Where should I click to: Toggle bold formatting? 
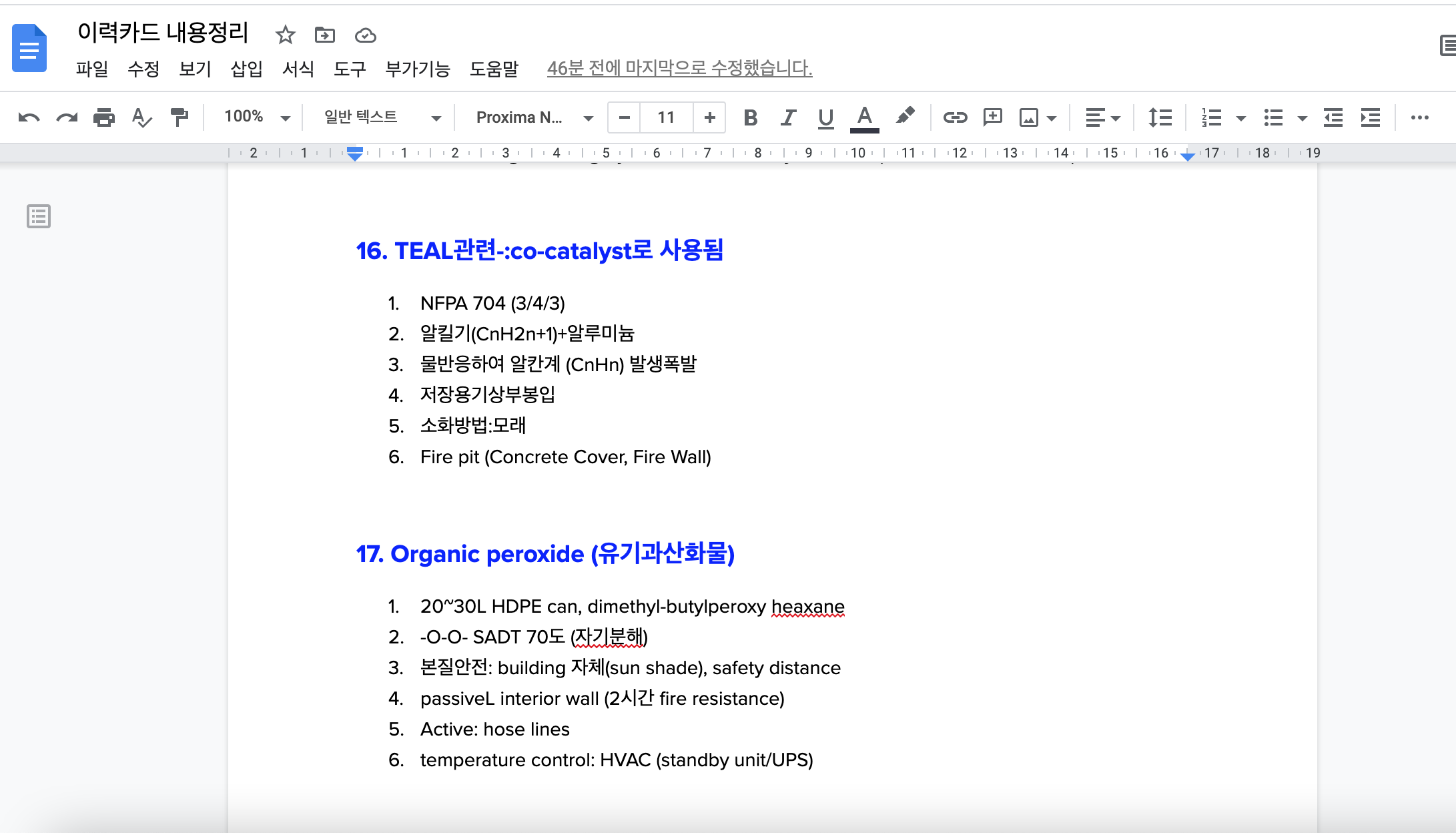coord(751,117)
